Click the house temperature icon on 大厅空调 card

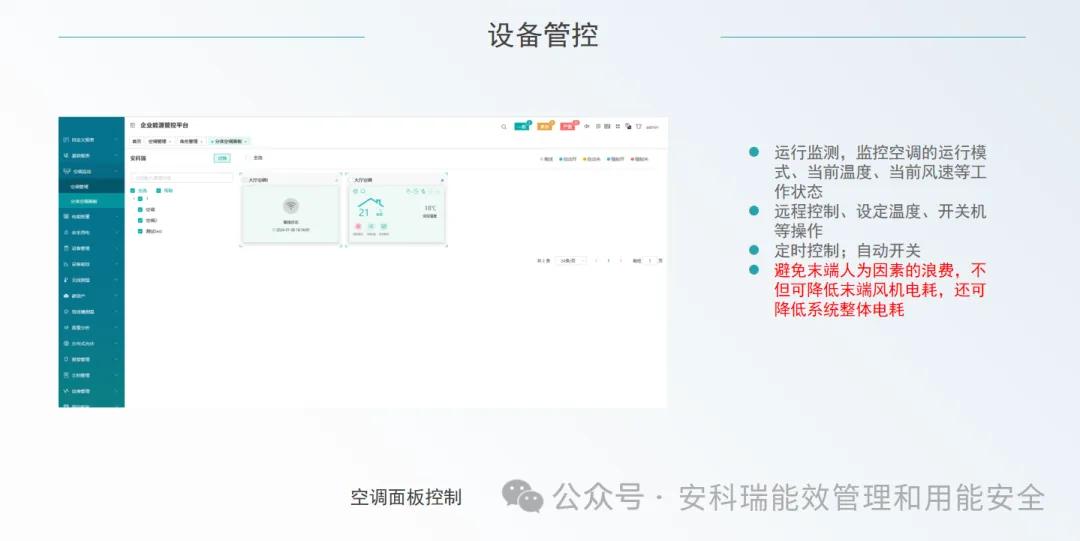[x=371, y=207]
